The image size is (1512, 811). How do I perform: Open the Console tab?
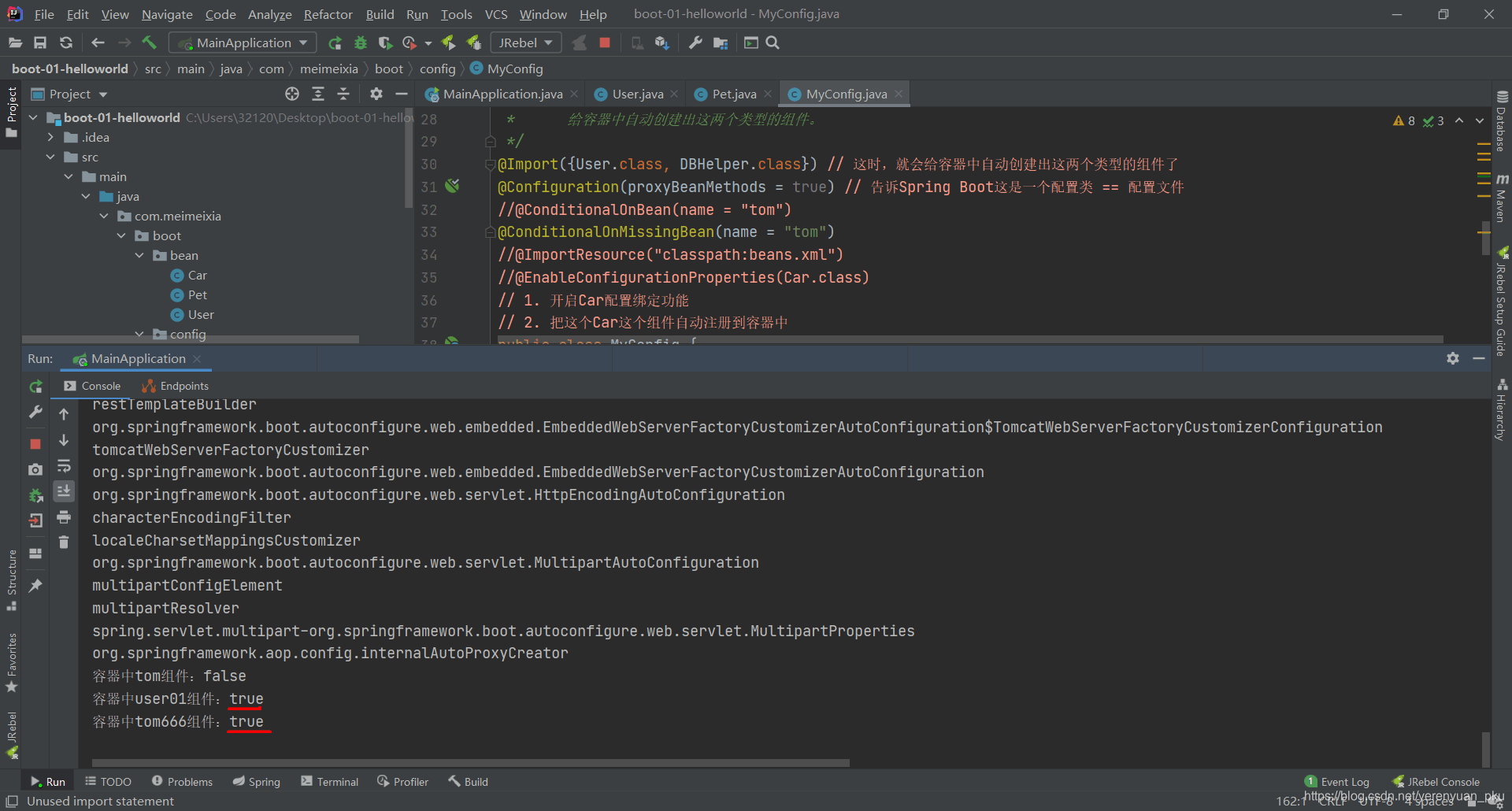click(x=93, y=386)
